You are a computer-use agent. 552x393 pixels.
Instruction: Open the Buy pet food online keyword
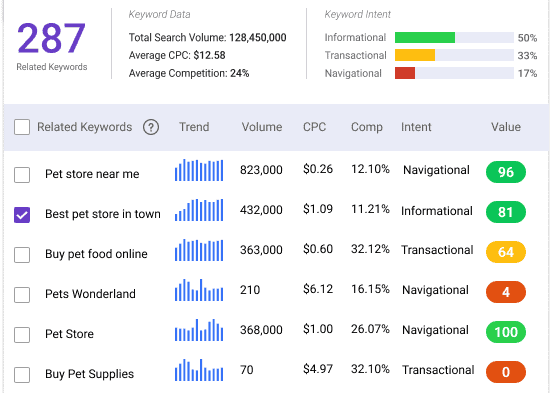(x=96, y=254)
